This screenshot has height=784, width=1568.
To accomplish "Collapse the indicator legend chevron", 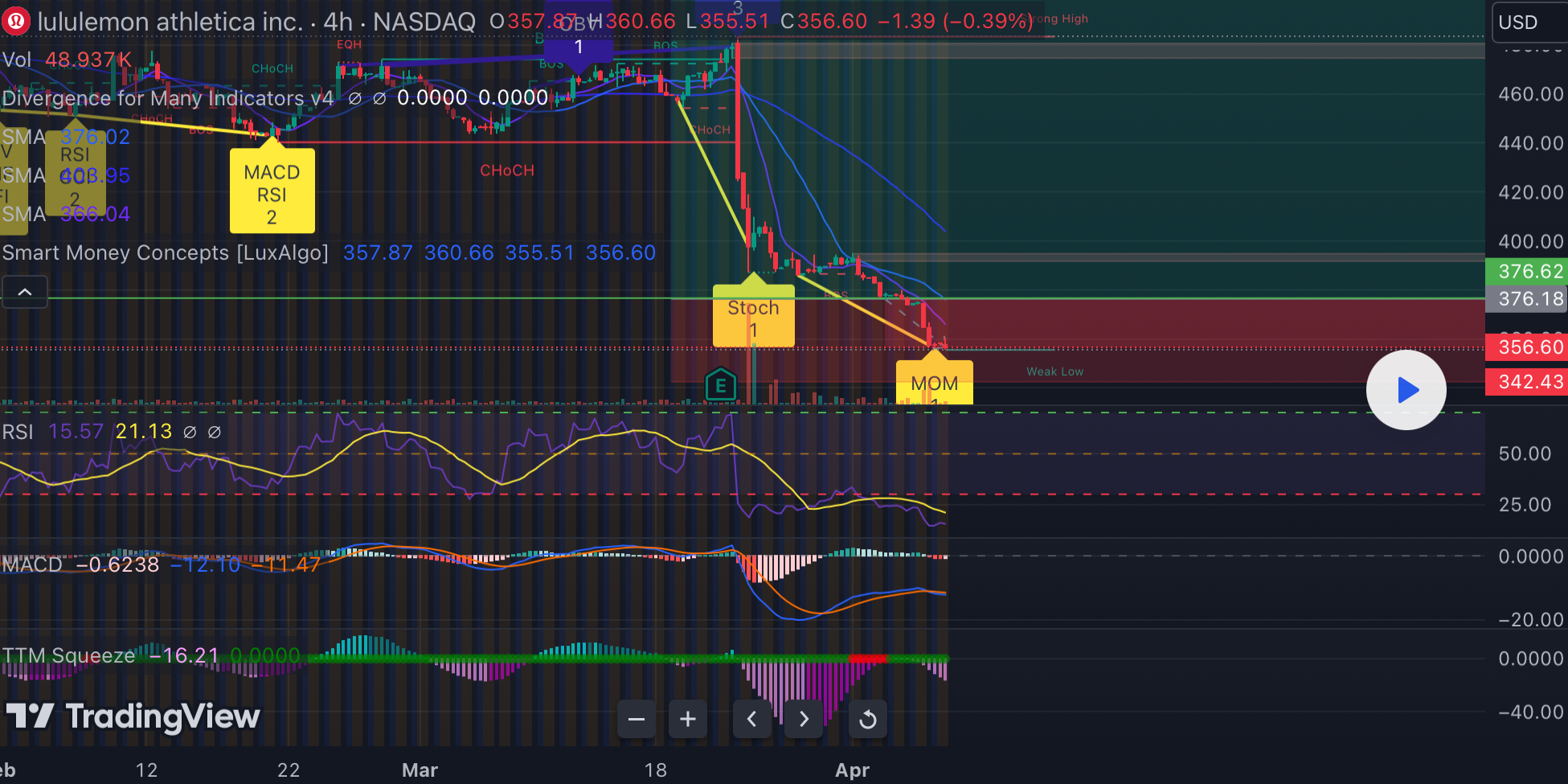I will pyautogui.click(x=25, y=292).
